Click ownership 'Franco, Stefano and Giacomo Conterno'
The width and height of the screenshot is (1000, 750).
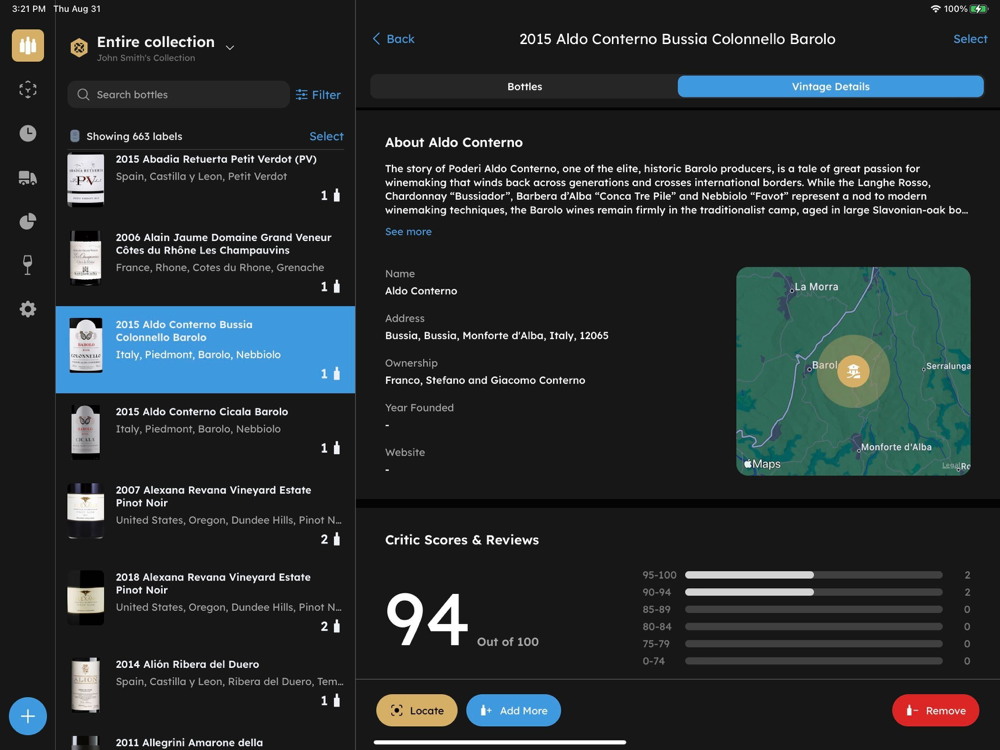tap(485, 380)
